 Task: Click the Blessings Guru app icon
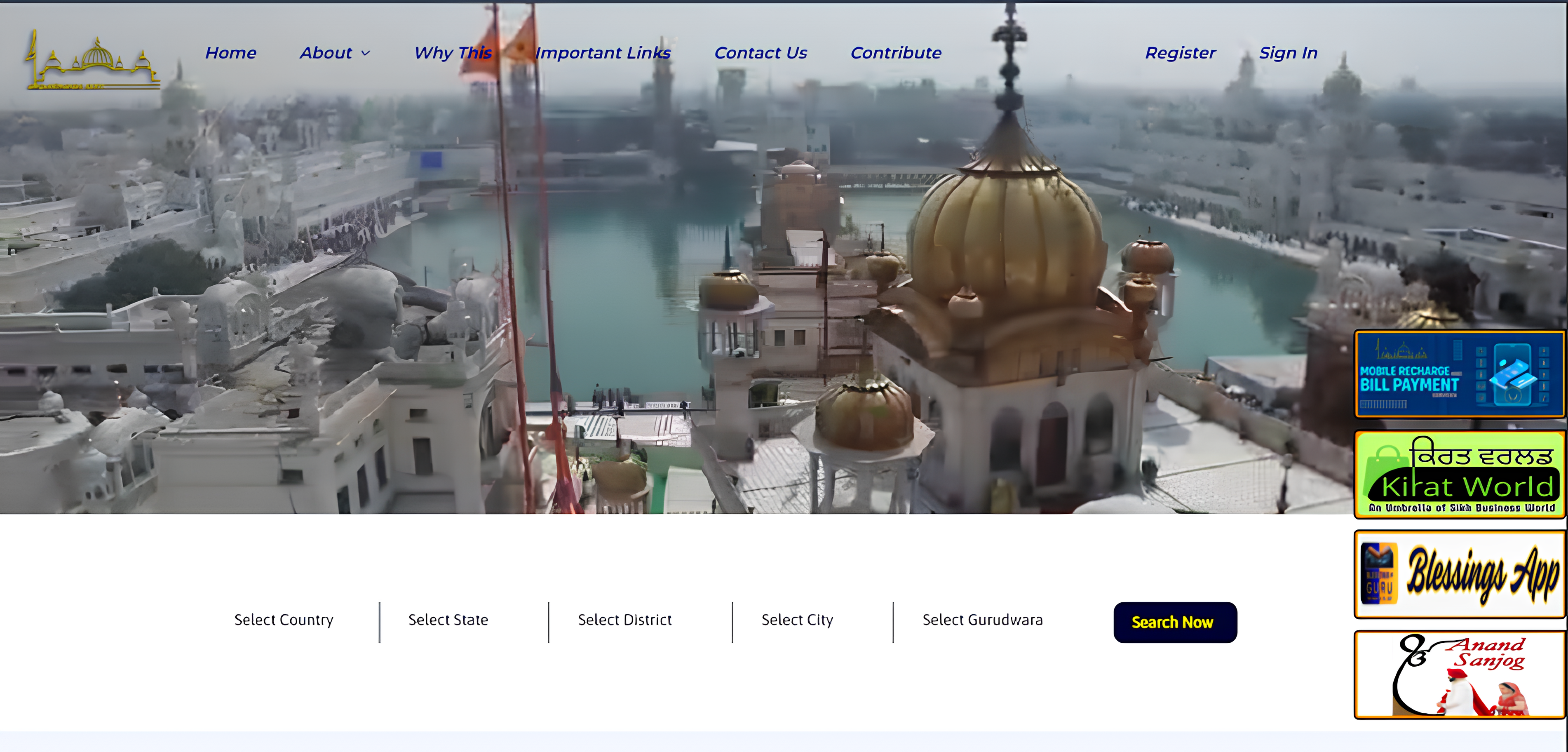tap(1379, 573)
